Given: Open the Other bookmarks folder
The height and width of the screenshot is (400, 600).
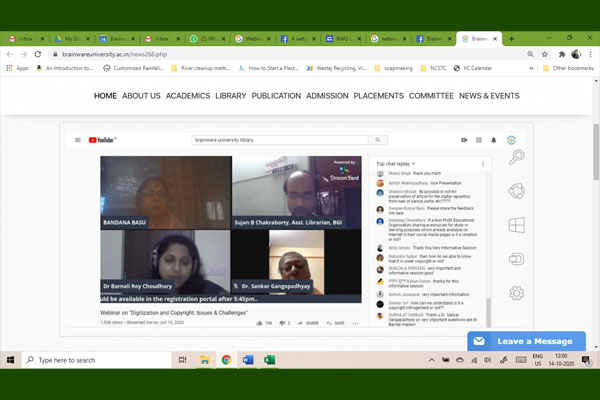Looking at the screenshot, I should pyautogui.click(x=568, y=68).
